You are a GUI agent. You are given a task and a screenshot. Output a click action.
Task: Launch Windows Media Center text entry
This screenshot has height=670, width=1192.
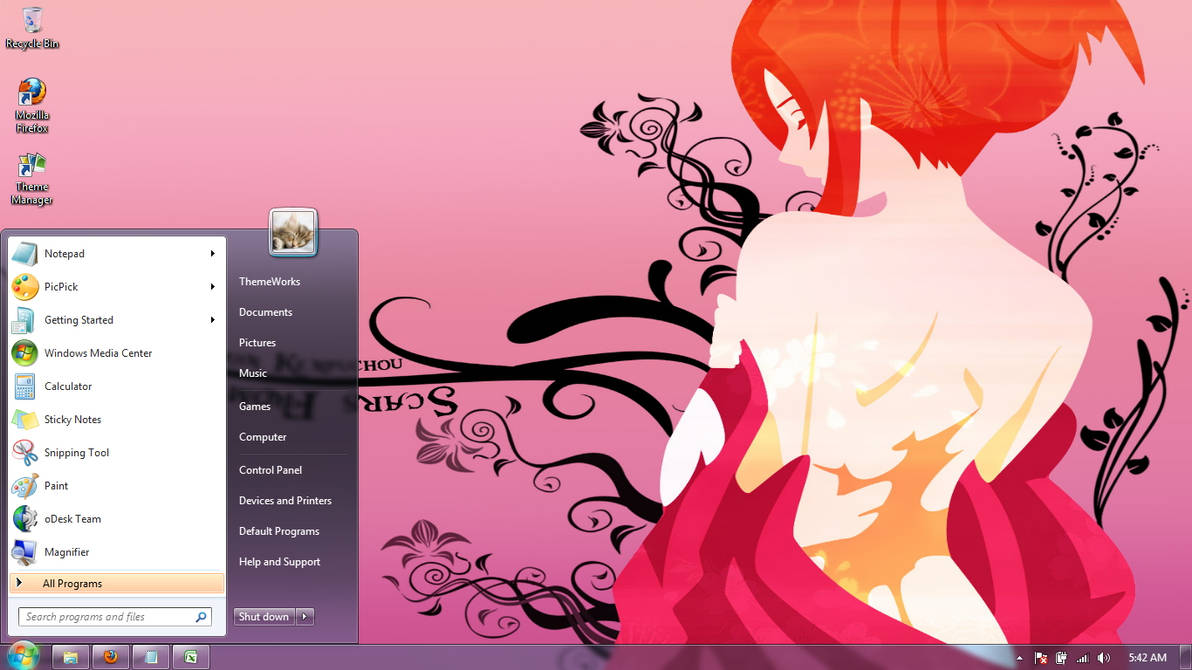click(x=98, y=353)
